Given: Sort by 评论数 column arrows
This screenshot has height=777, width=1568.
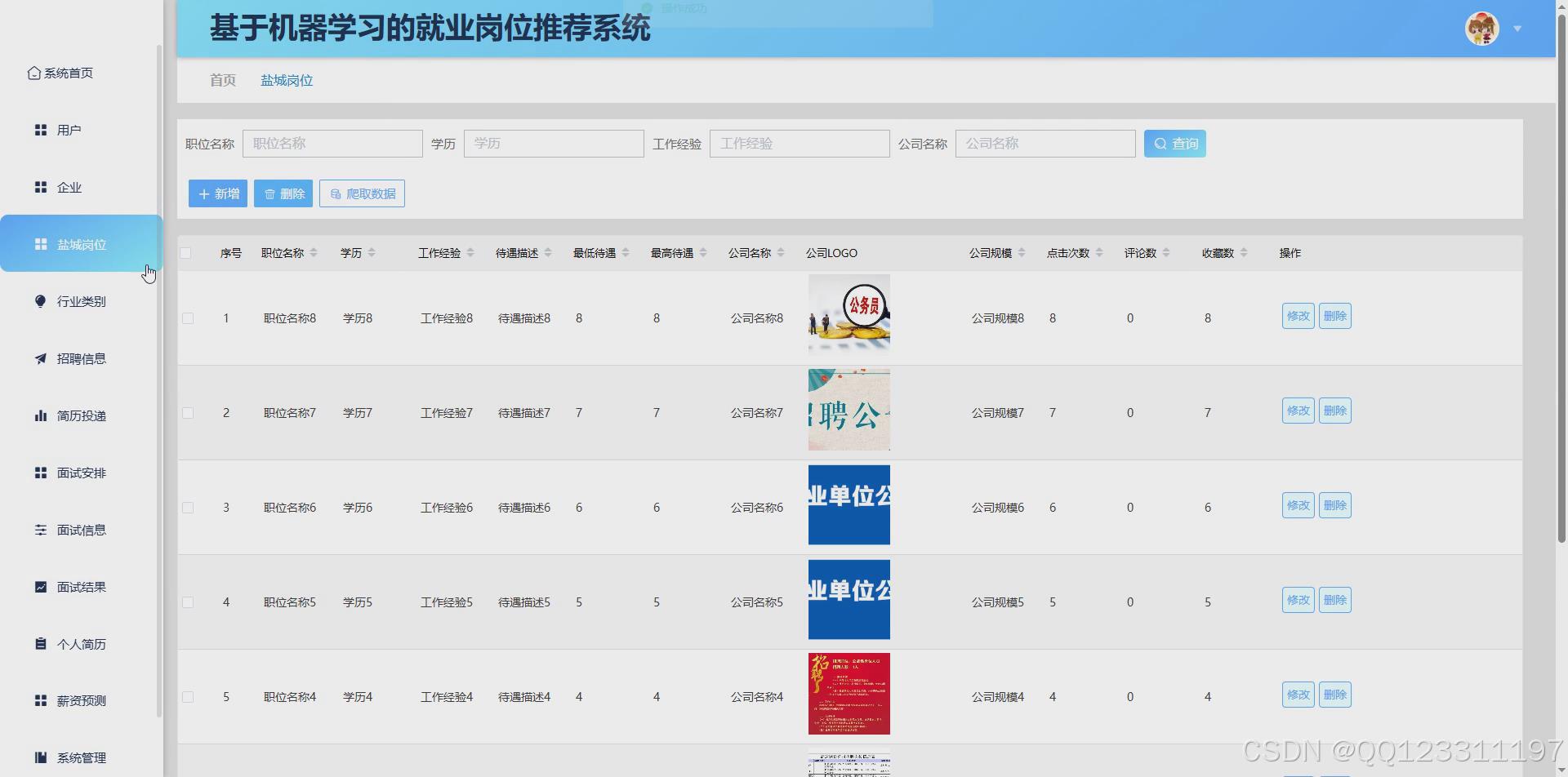Looking at the screenshot, I should pos(1166,253).
